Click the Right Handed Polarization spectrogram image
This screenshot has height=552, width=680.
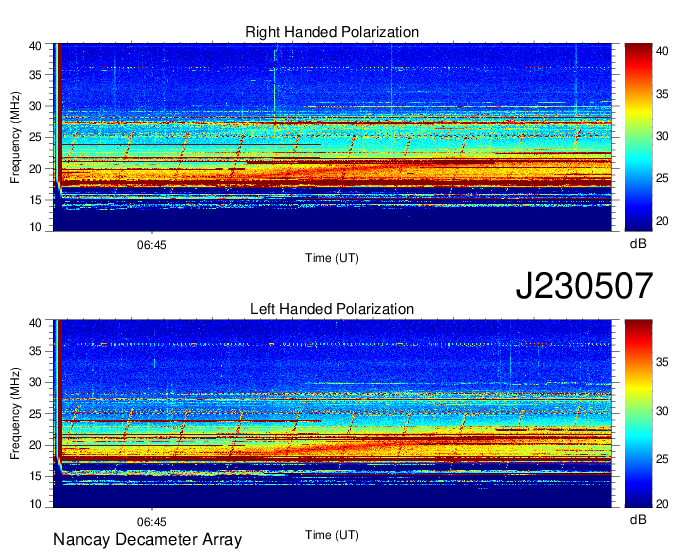pyautogui.click(x=332, y=137)
